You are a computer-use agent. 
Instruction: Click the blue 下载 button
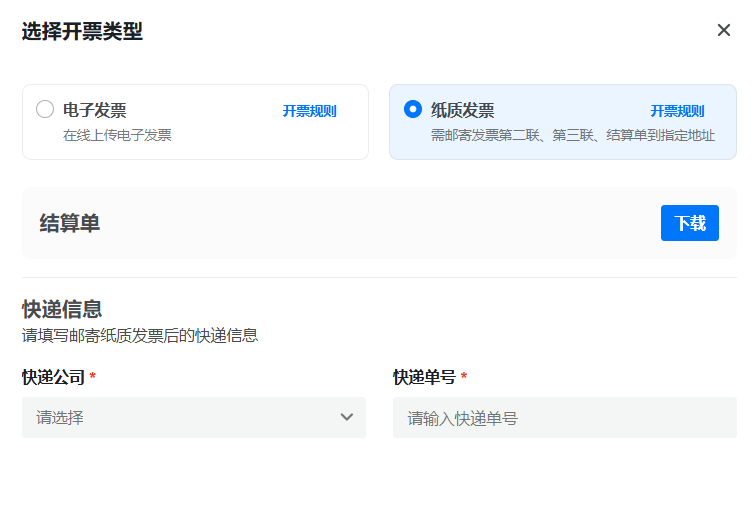tap(689, 223)
